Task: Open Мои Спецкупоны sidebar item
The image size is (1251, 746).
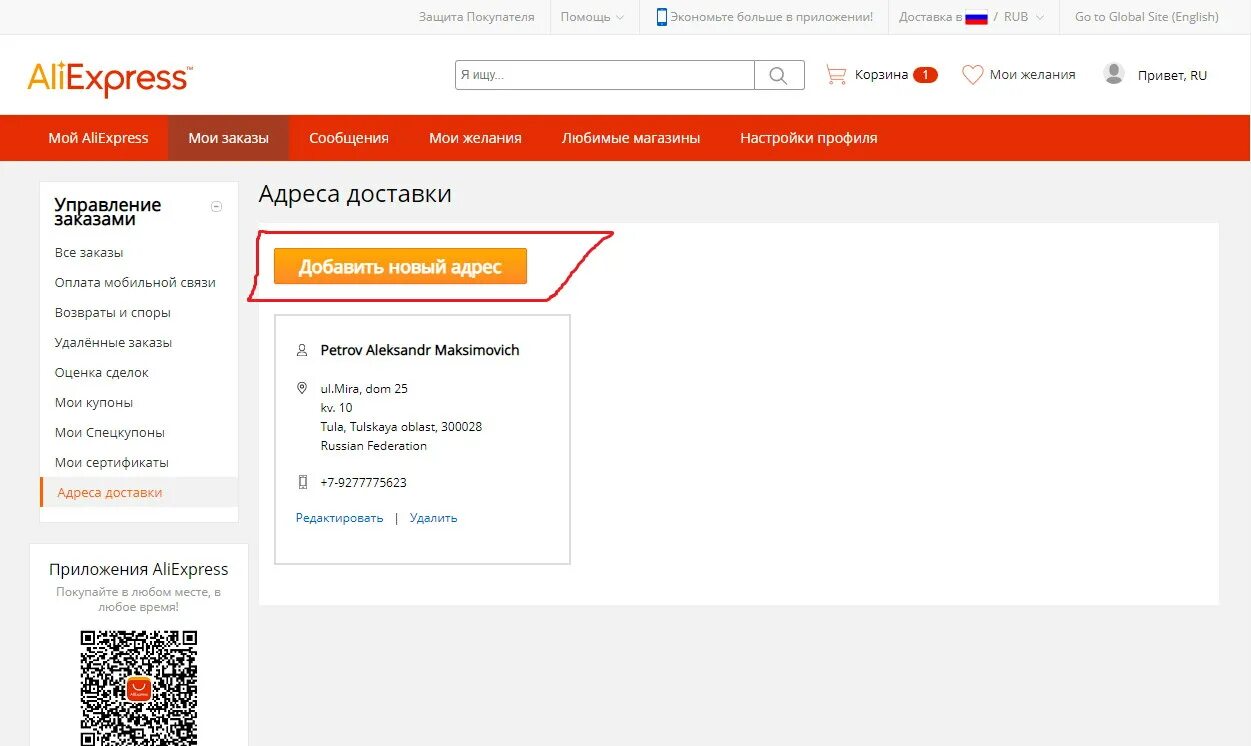Action: [x=110, y=433]
